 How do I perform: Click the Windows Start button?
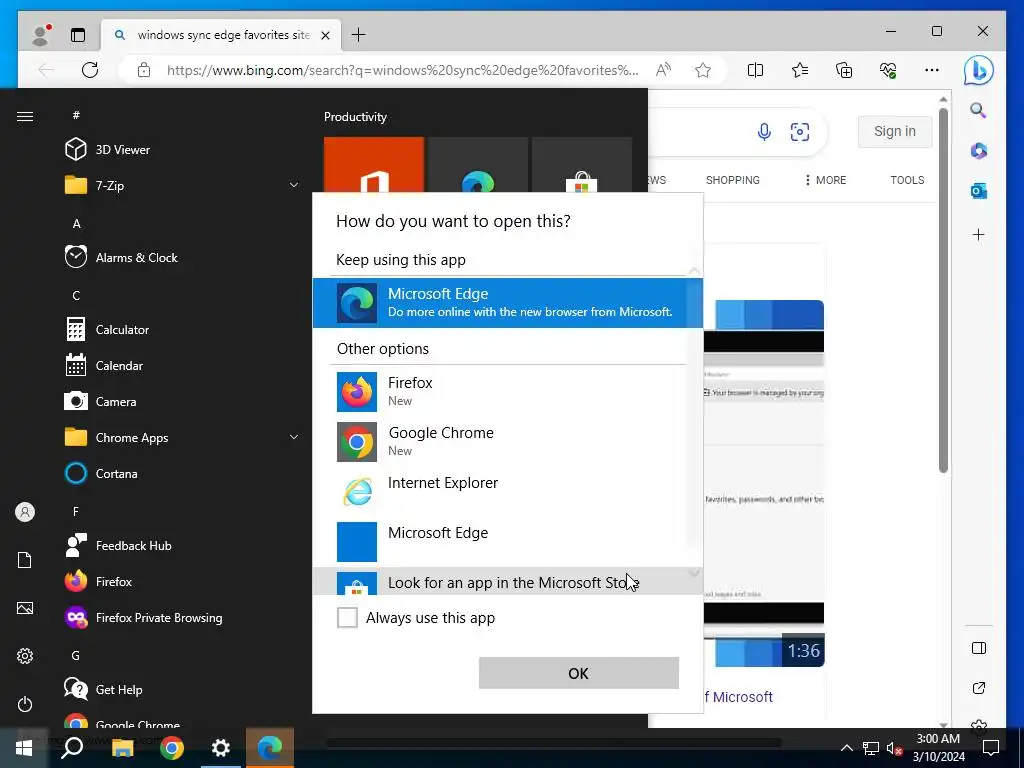point(24,748)
